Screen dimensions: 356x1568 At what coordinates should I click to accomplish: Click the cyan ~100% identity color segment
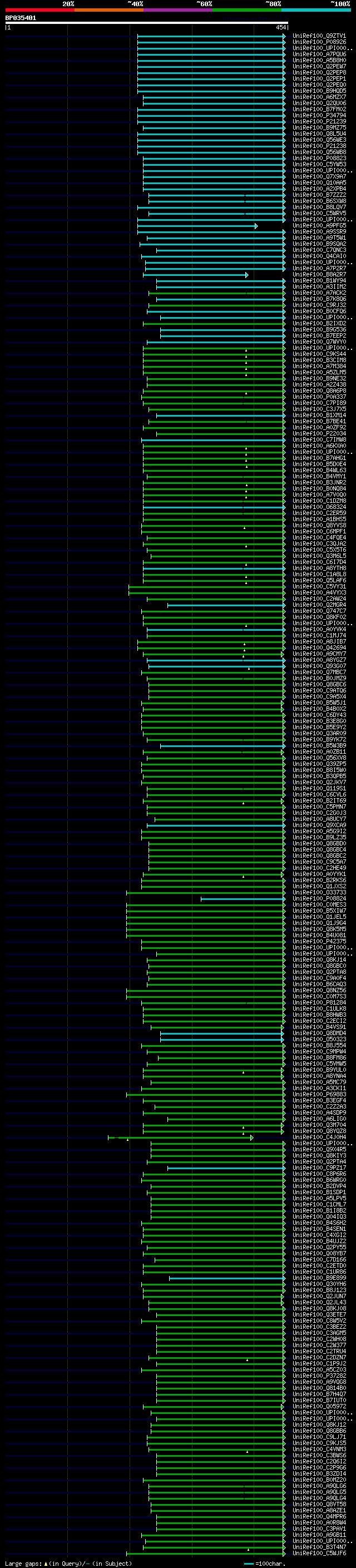pyautogui.click(x=315, y=10)
